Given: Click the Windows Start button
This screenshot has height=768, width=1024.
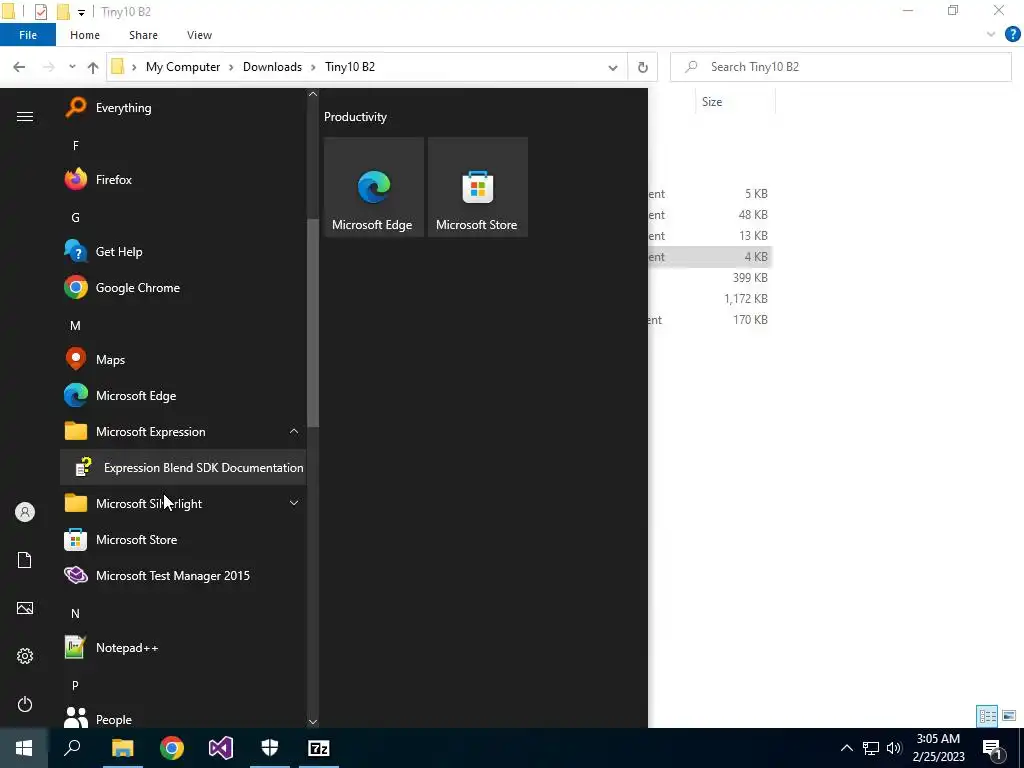Looking at the screenshot, I should click(x=24, y=748).
